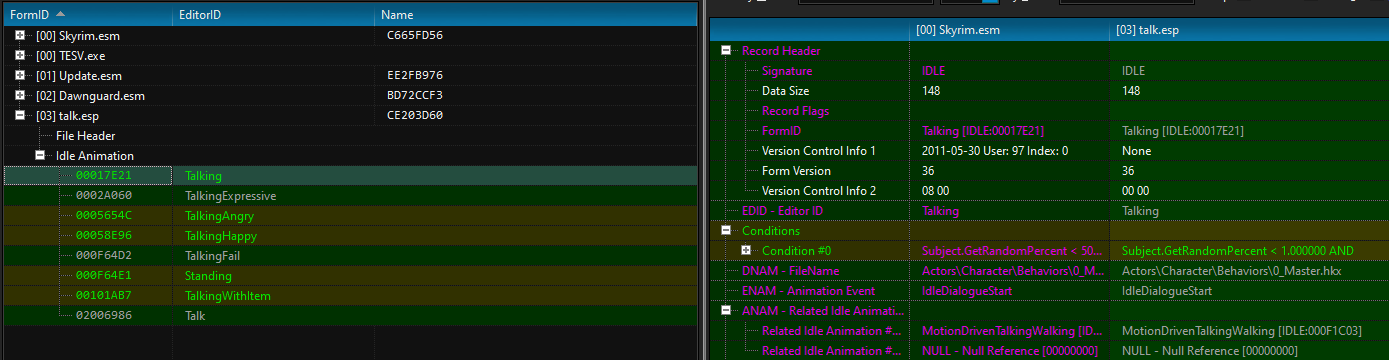
Task: Click talk.esp IdleDialogueStart value
Action: (1167, 291)
